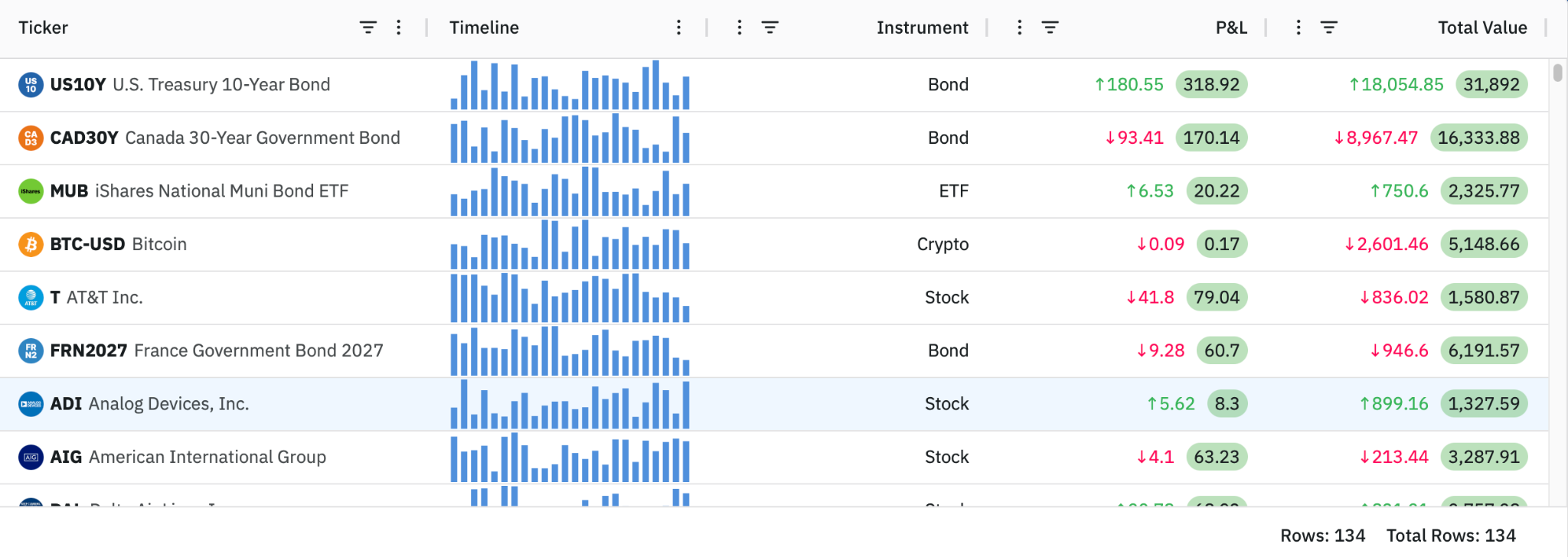
Task: Click the 318.92 P&L badge
Action: coord(1211,85)
